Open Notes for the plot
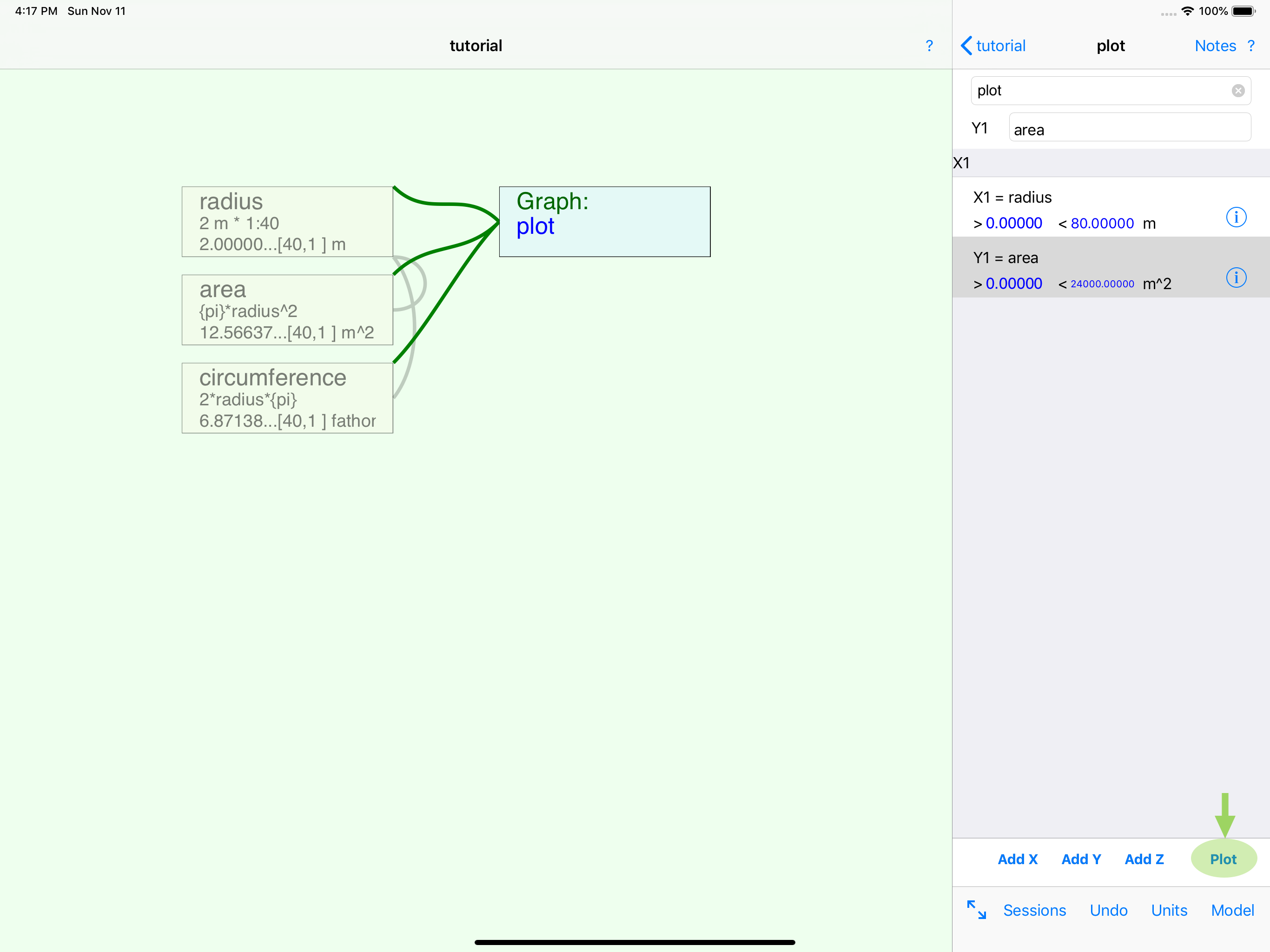The height and width of the screenshot is (952, 1270). point(1215,46)
